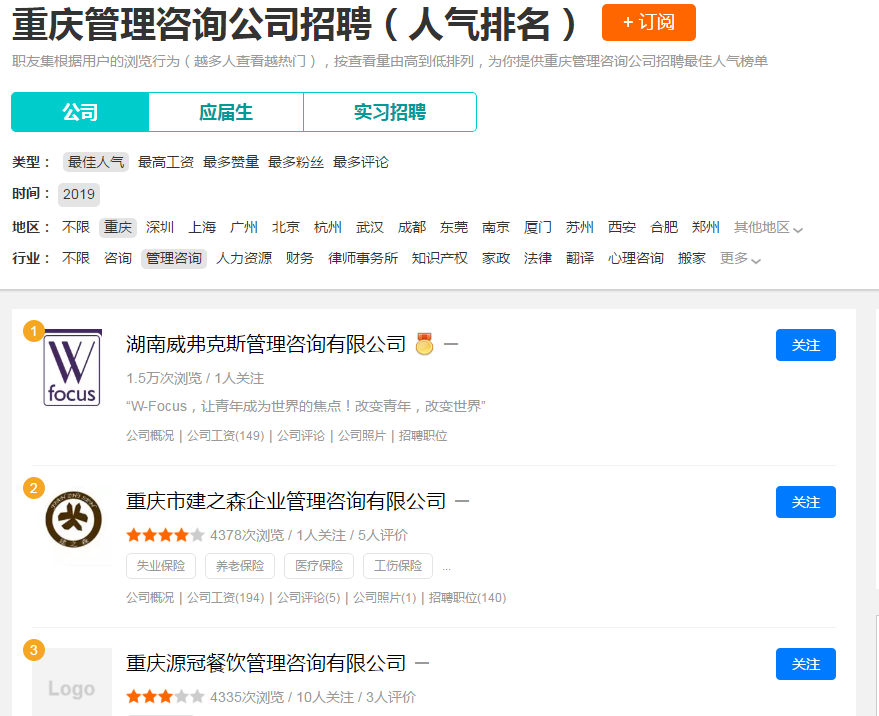Filter region by 南京
Viewport: 879px width, 716px height.
coord(496,227)
